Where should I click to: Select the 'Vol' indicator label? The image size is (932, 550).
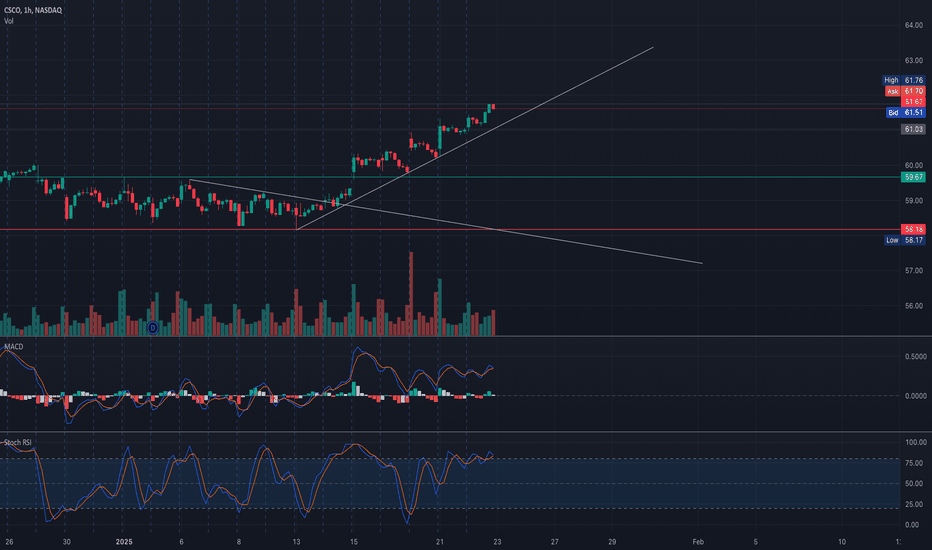pos(9,21)
